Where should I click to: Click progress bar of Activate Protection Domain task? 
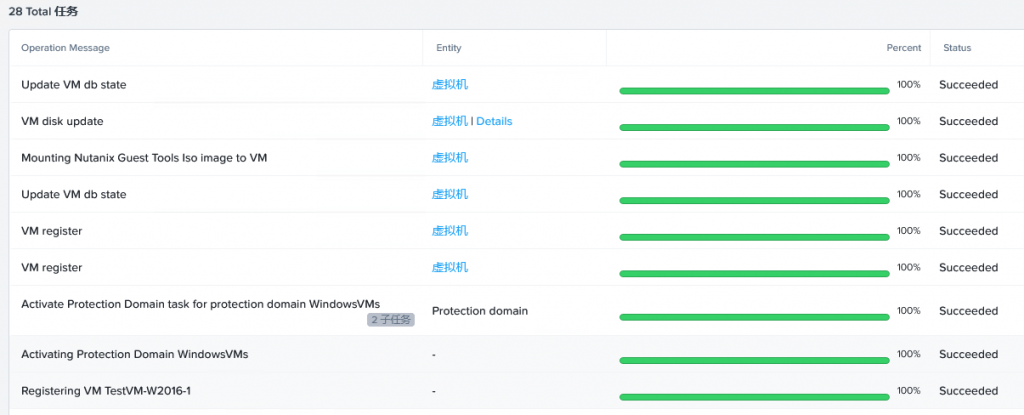(x=754, y=317)
